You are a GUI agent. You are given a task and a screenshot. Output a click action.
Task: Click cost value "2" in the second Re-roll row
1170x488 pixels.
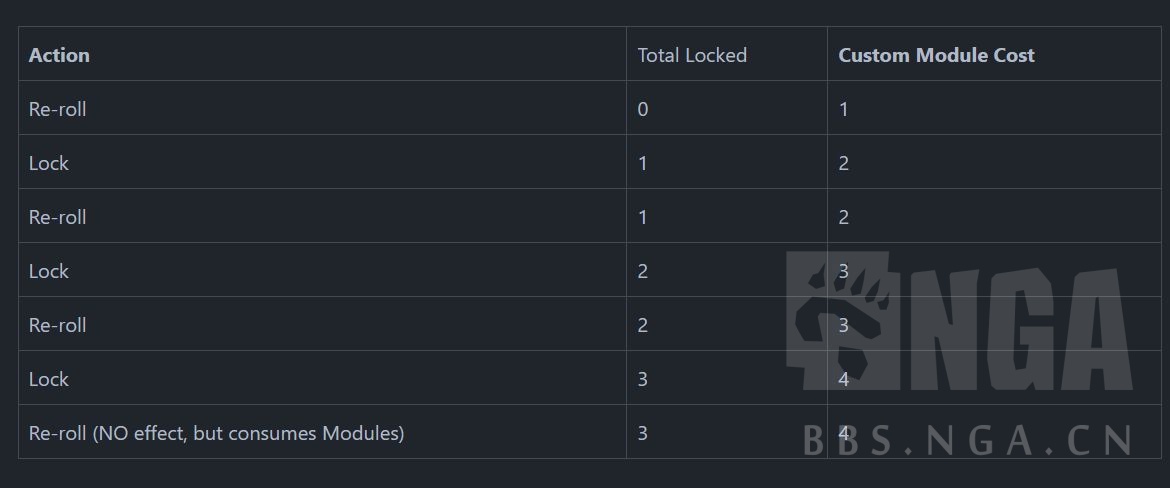[x=844, y=217]
